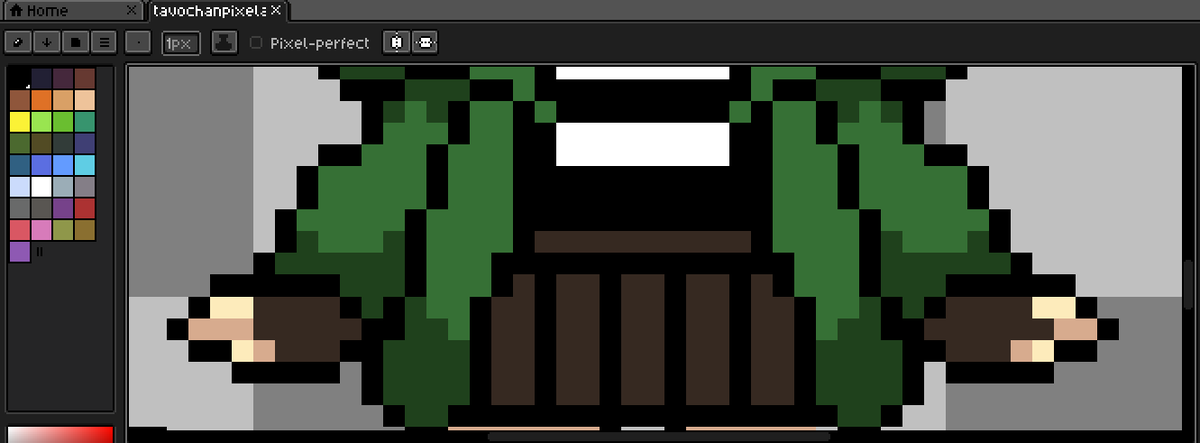The width and height of the screenshot is (1200, 443).
Task: Pick the crimson red palette swatch
Action: tap(84, 209)
